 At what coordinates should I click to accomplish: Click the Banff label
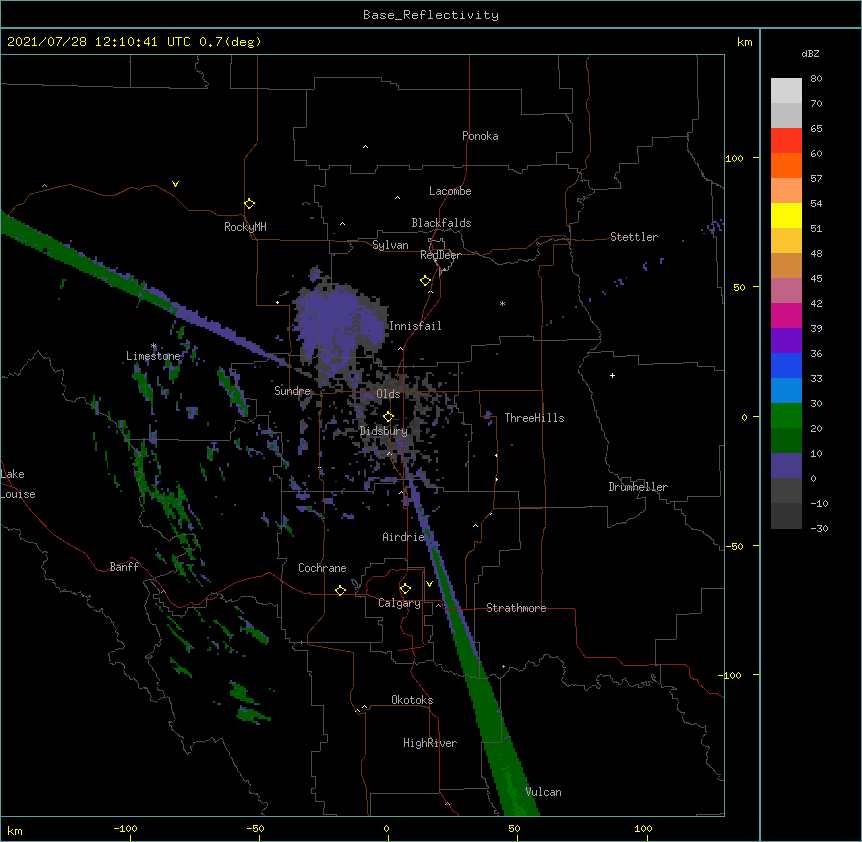124,567
